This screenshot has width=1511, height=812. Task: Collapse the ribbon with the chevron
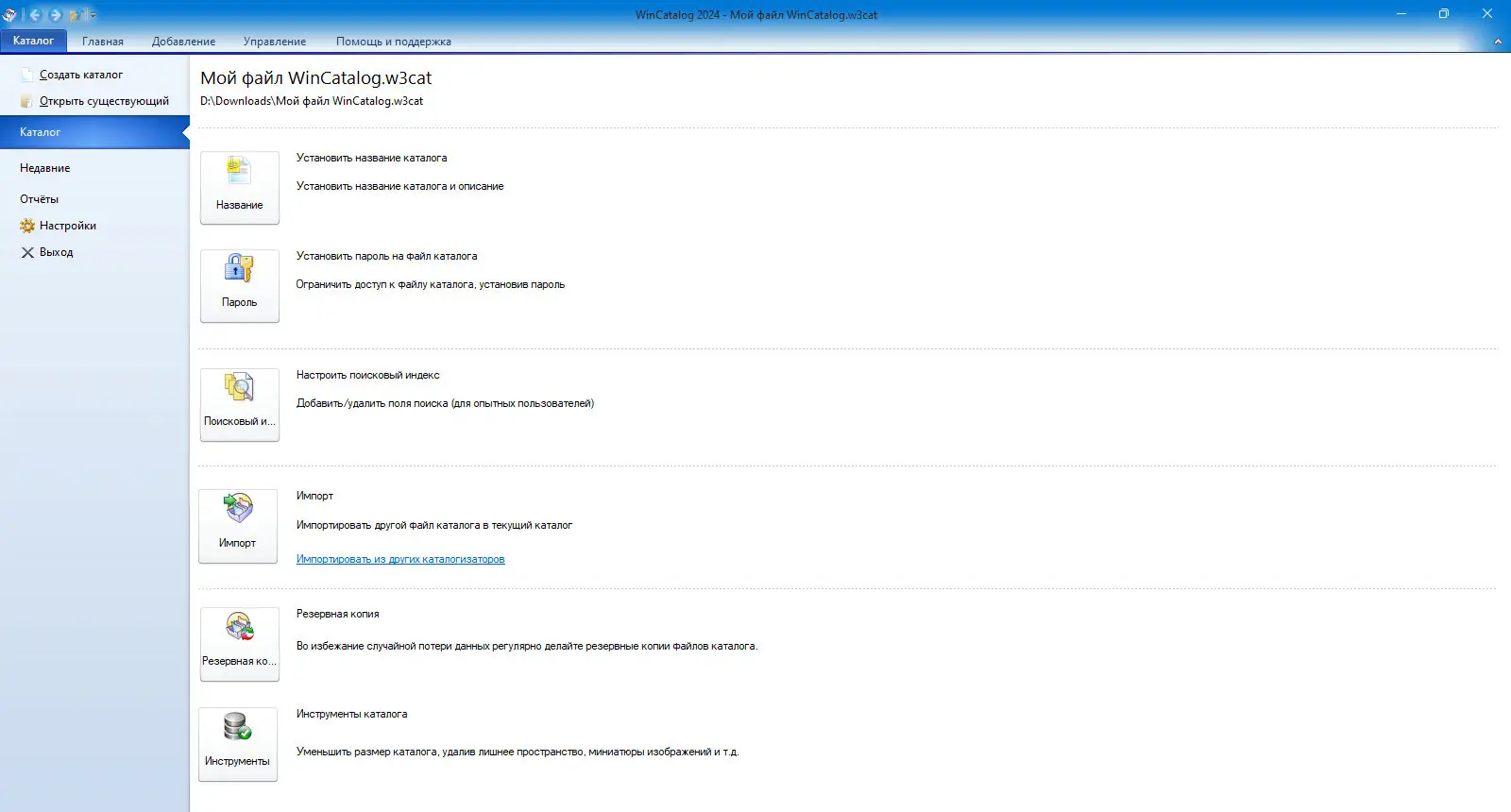(x=1498, y=42)
